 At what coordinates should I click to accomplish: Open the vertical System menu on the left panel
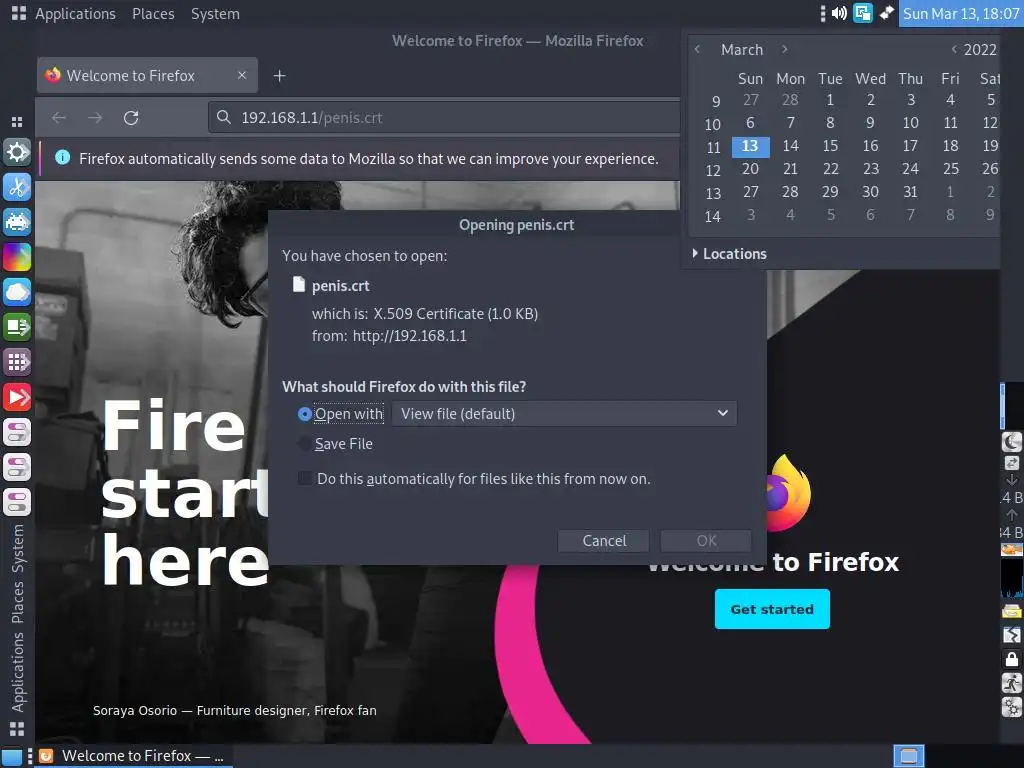(x=18, y=549)
